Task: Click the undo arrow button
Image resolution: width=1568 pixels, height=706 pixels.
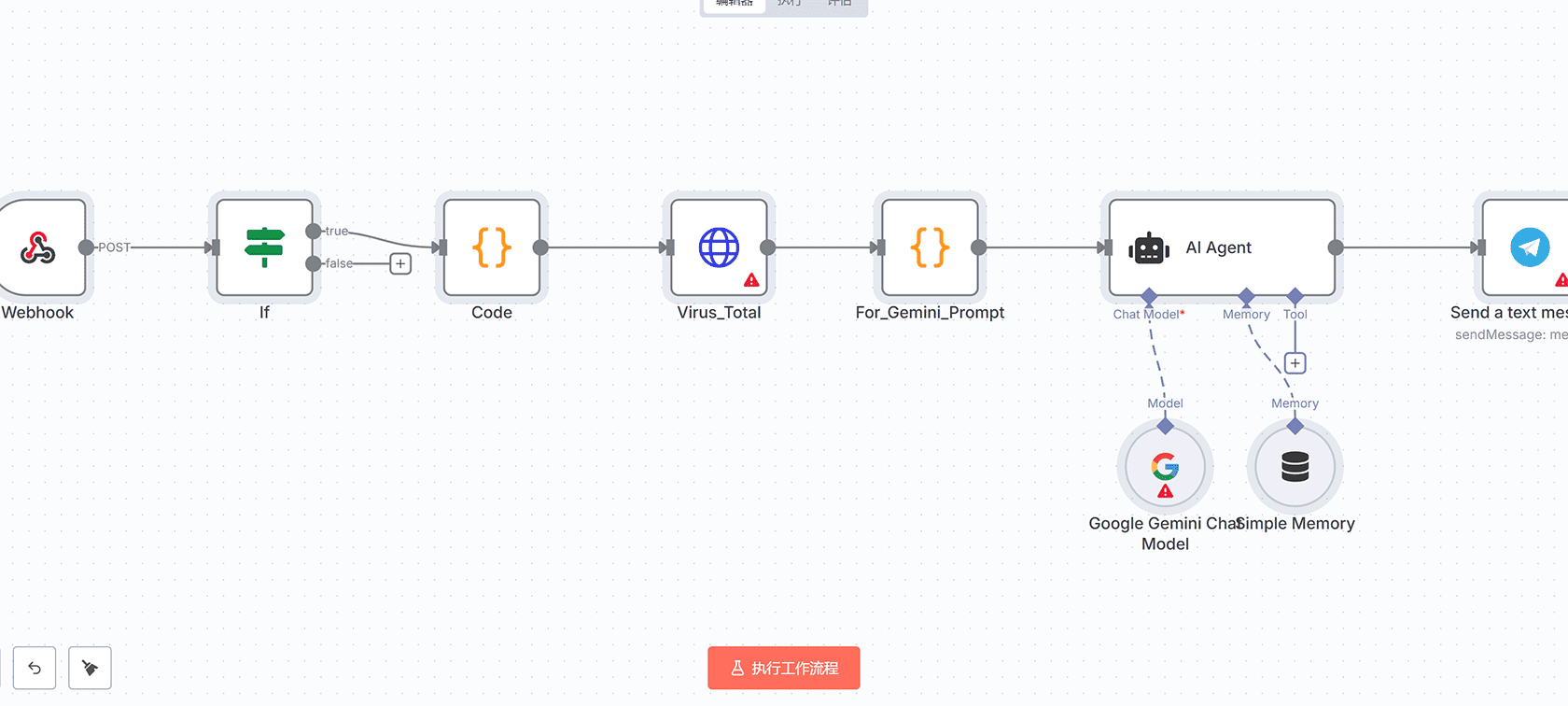Action: coord(35,668)
